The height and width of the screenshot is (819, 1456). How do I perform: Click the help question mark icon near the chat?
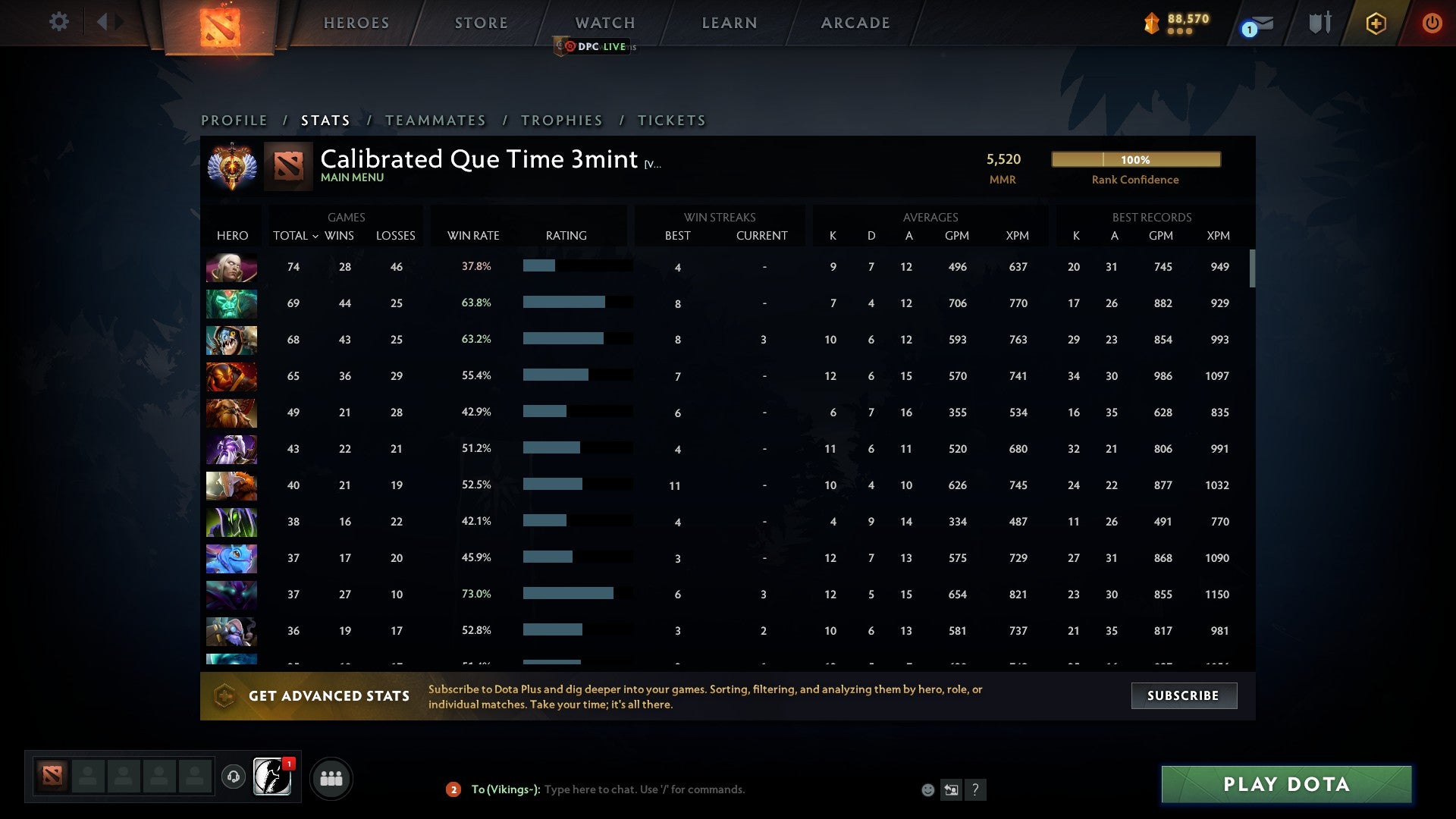[977, 789]
